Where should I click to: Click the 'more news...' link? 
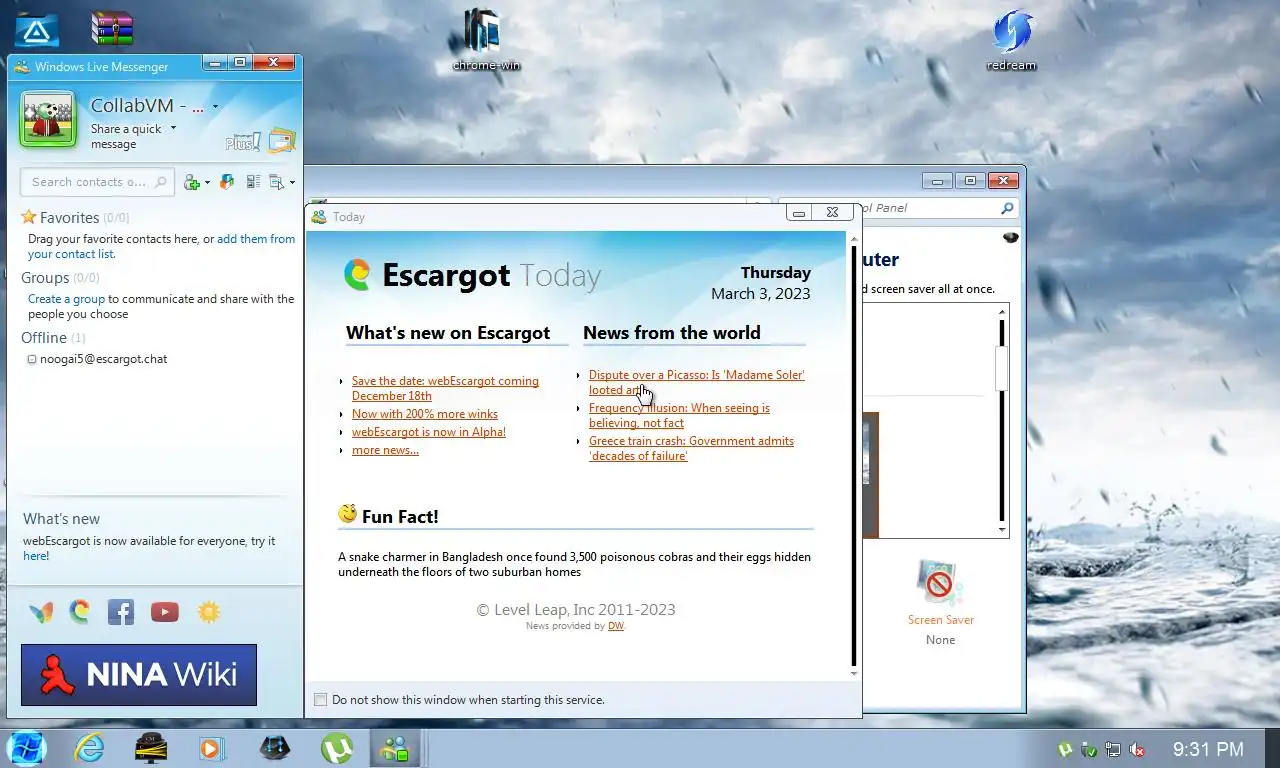click(x=385, y=450)
